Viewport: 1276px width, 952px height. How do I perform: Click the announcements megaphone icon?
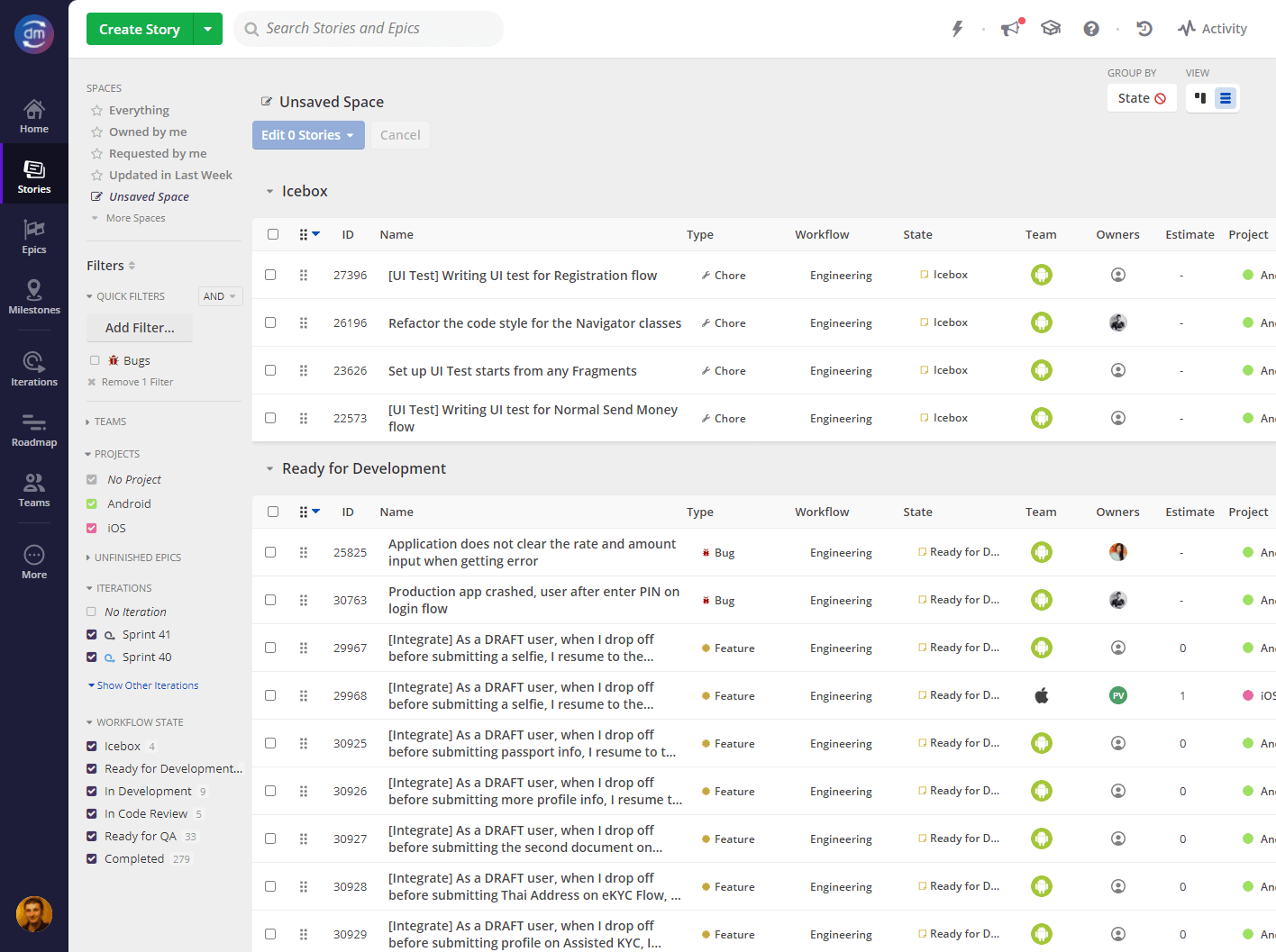(1011, 29)
